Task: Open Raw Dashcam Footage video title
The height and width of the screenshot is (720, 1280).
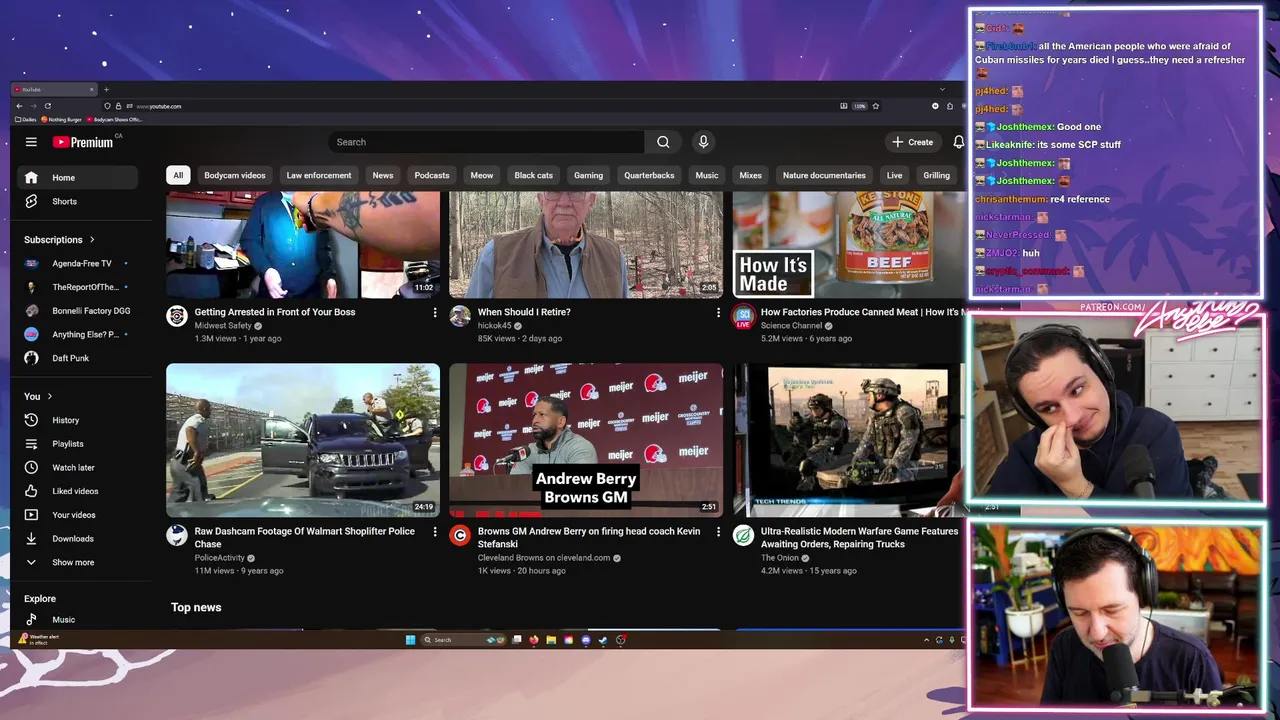Action: [x=305, y=538]
